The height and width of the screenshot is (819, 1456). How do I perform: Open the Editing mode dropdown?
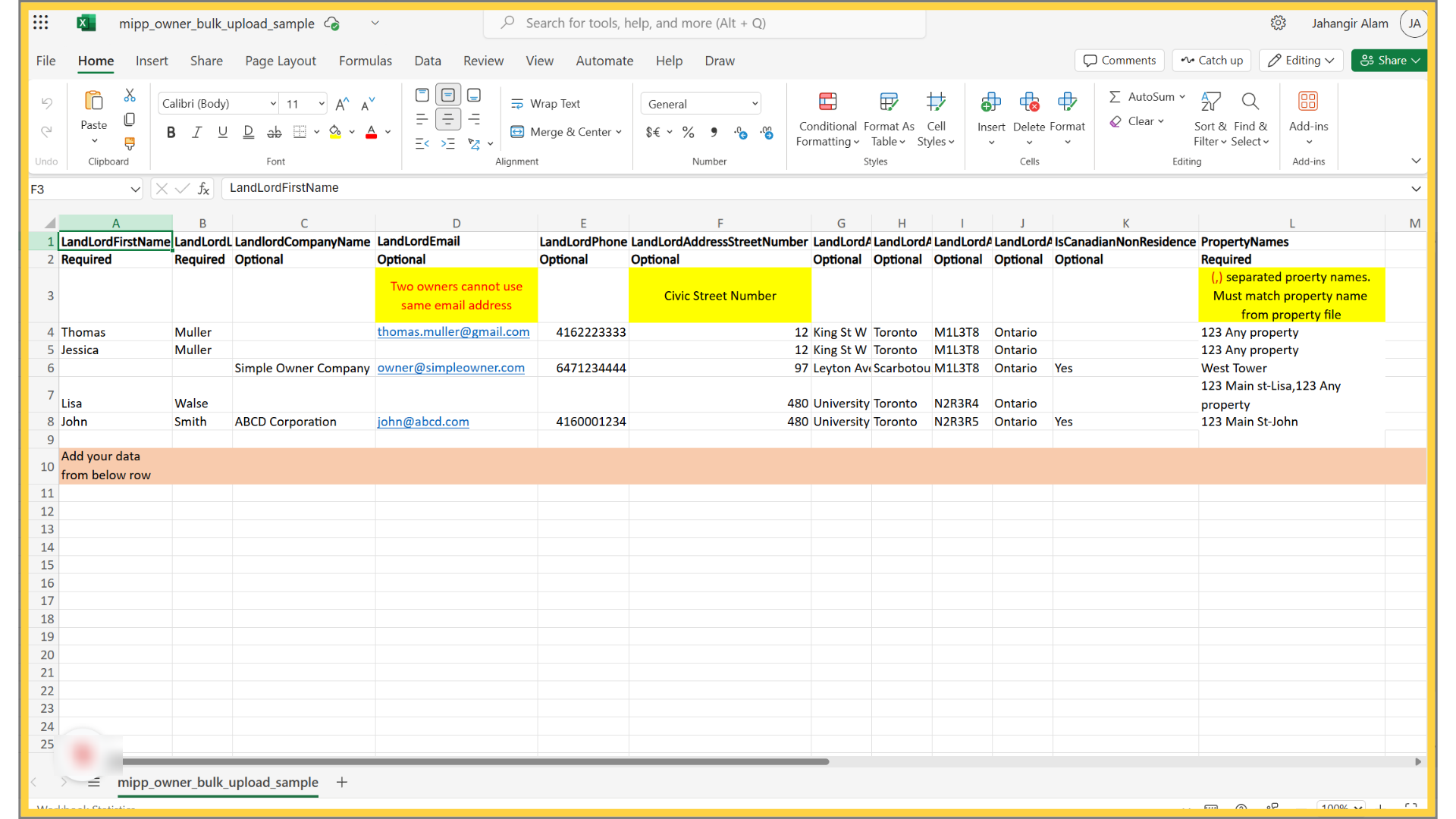click(1301, 61)
